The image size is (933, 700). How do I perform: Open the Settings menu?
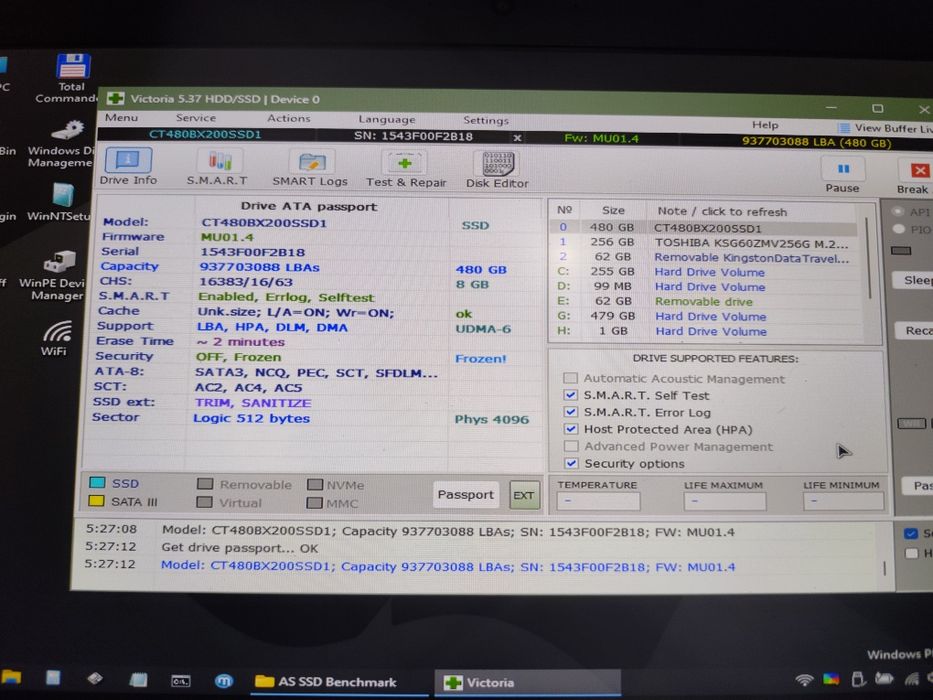point(486,120)
